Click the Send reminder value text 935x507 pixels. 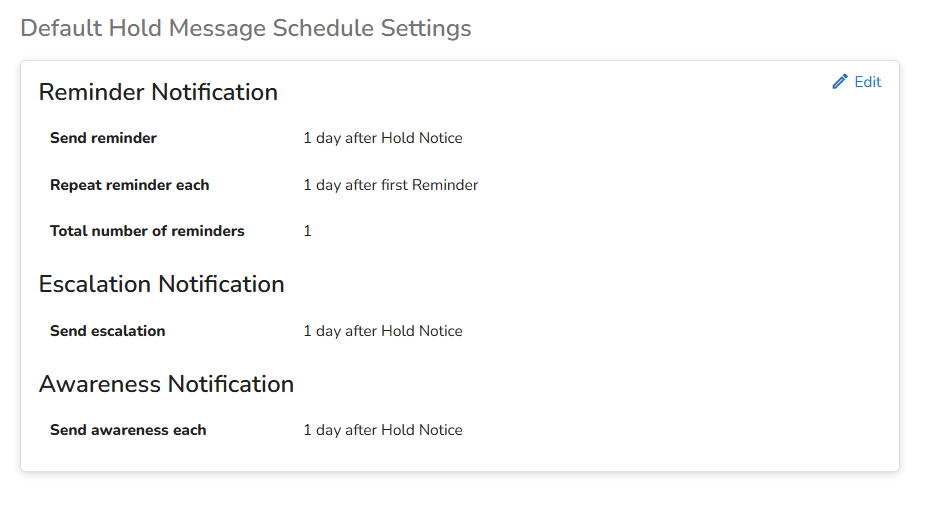[x=382, y=138]
